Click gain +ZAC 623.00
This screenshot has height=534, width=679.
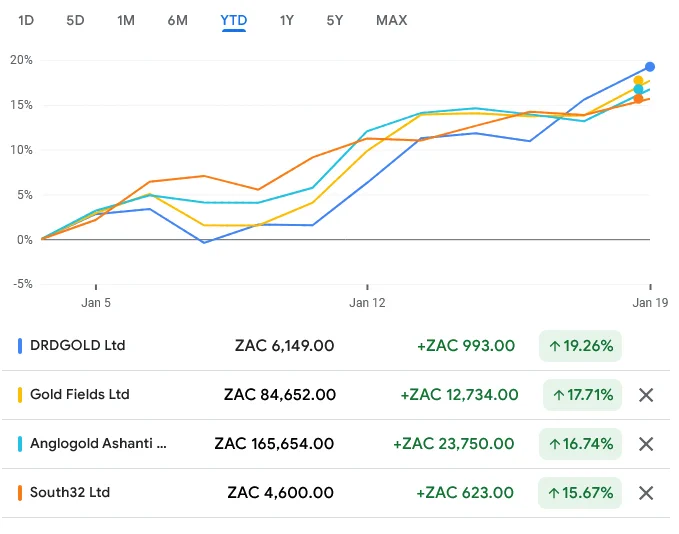click(x=465, y=492)
